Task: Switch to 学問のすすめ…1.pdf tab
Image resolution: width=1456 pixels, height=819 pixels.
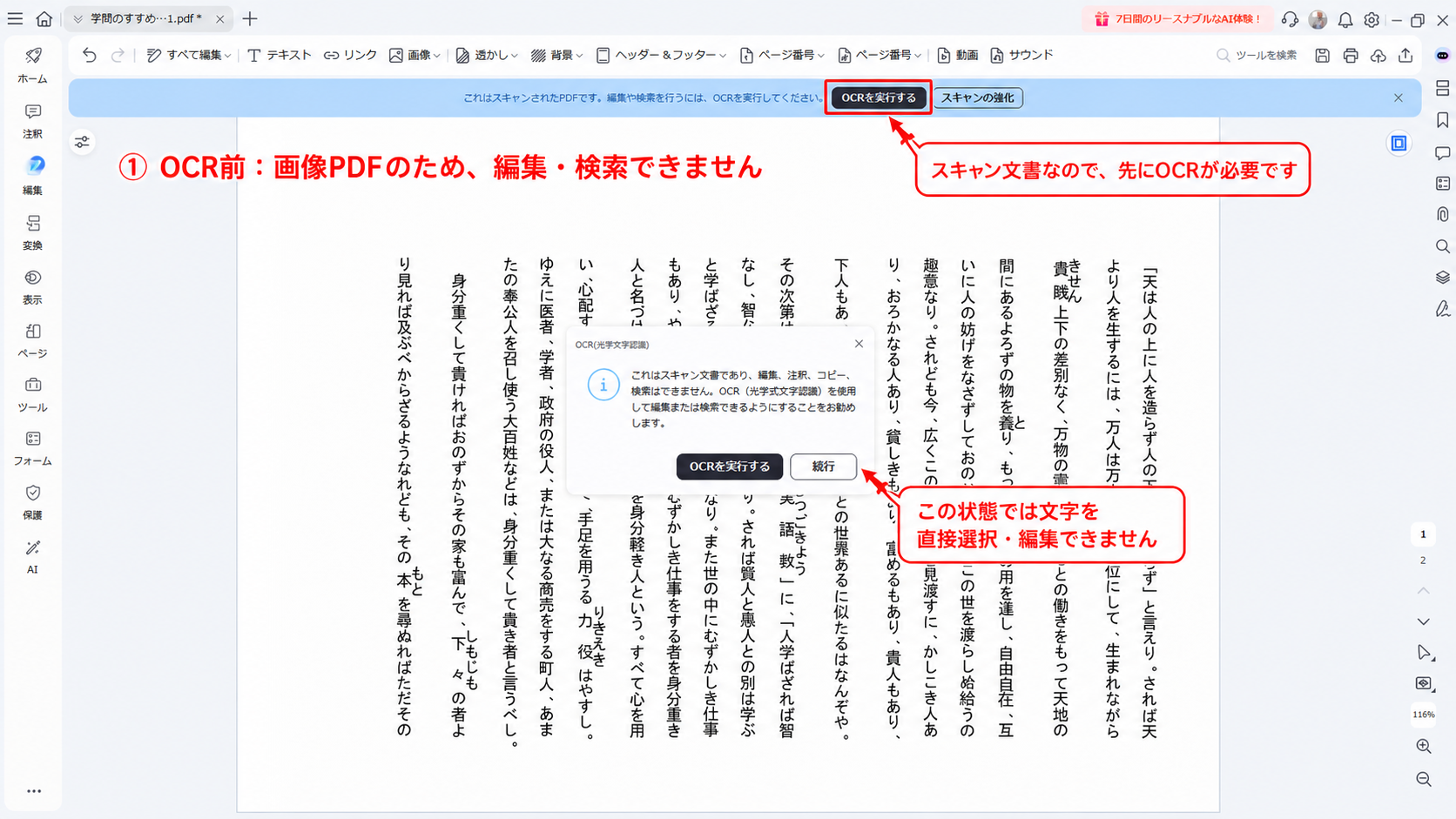Action: click(146, 18)
